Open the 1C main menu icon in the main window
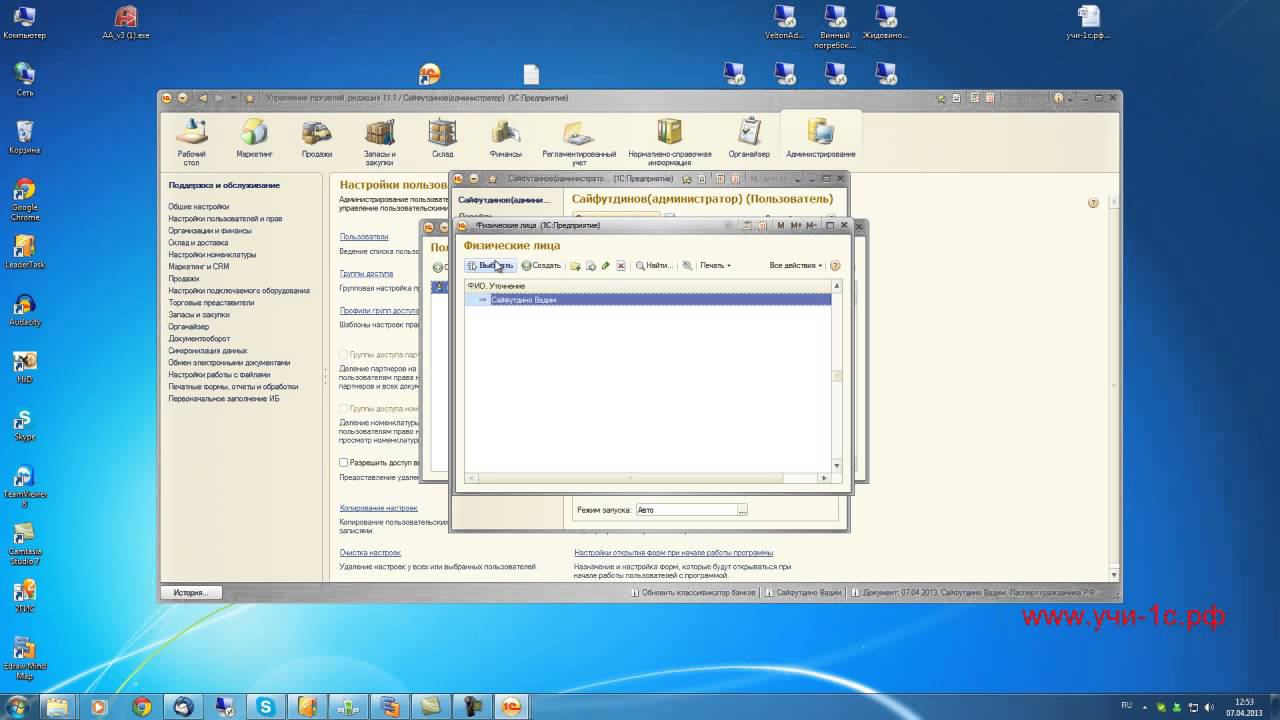 click(x=168, y=98)
